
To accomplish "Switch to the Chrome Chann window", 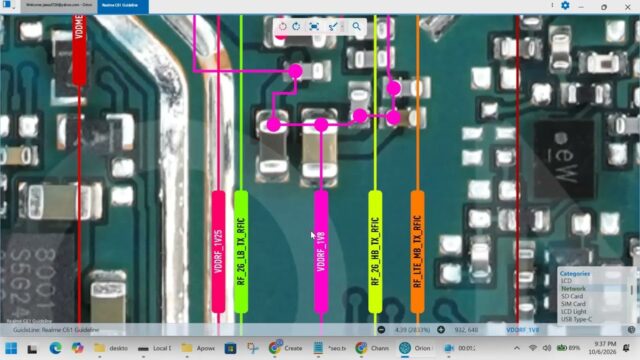I will tap(372, 348).
